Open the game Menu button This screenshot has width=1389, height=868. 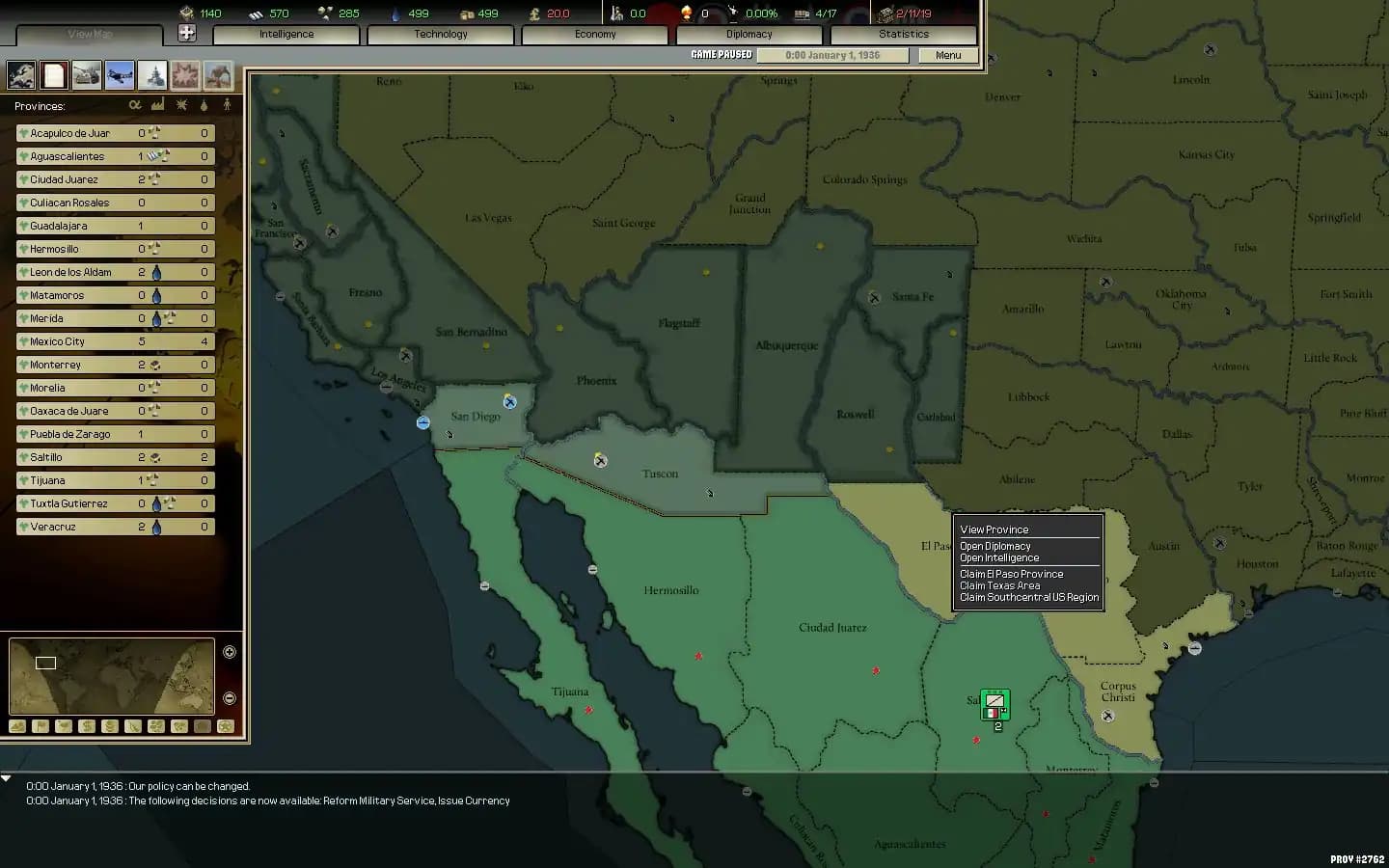[946, 55]
